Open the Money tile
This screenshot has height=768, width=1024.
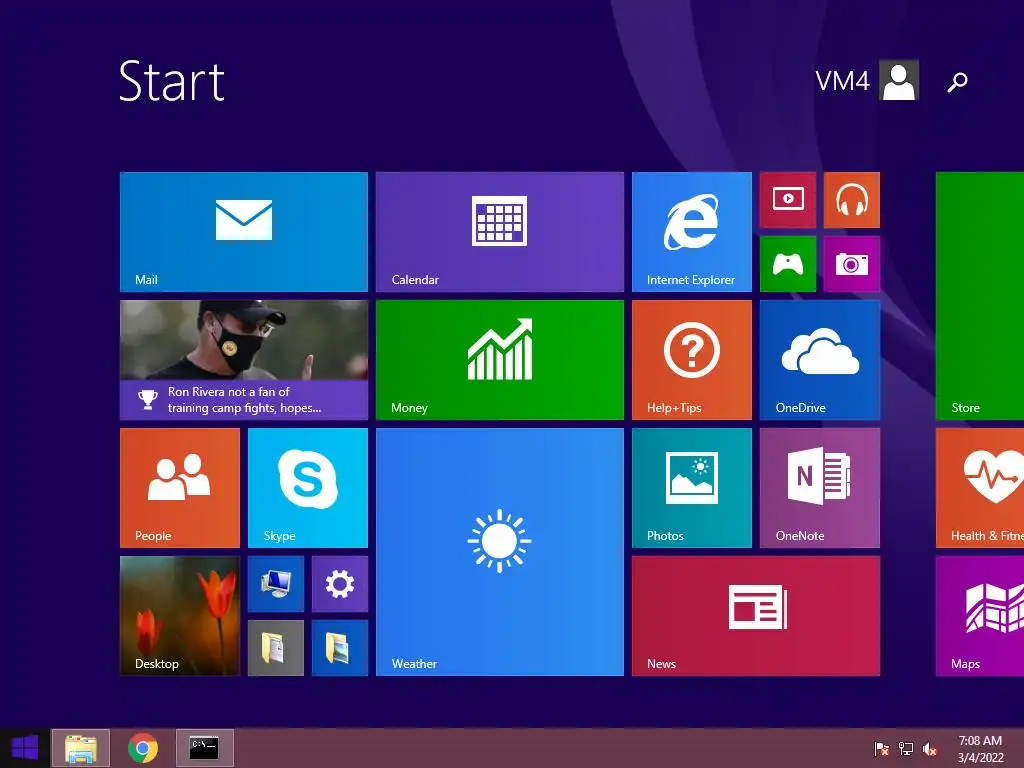(500, 360)
